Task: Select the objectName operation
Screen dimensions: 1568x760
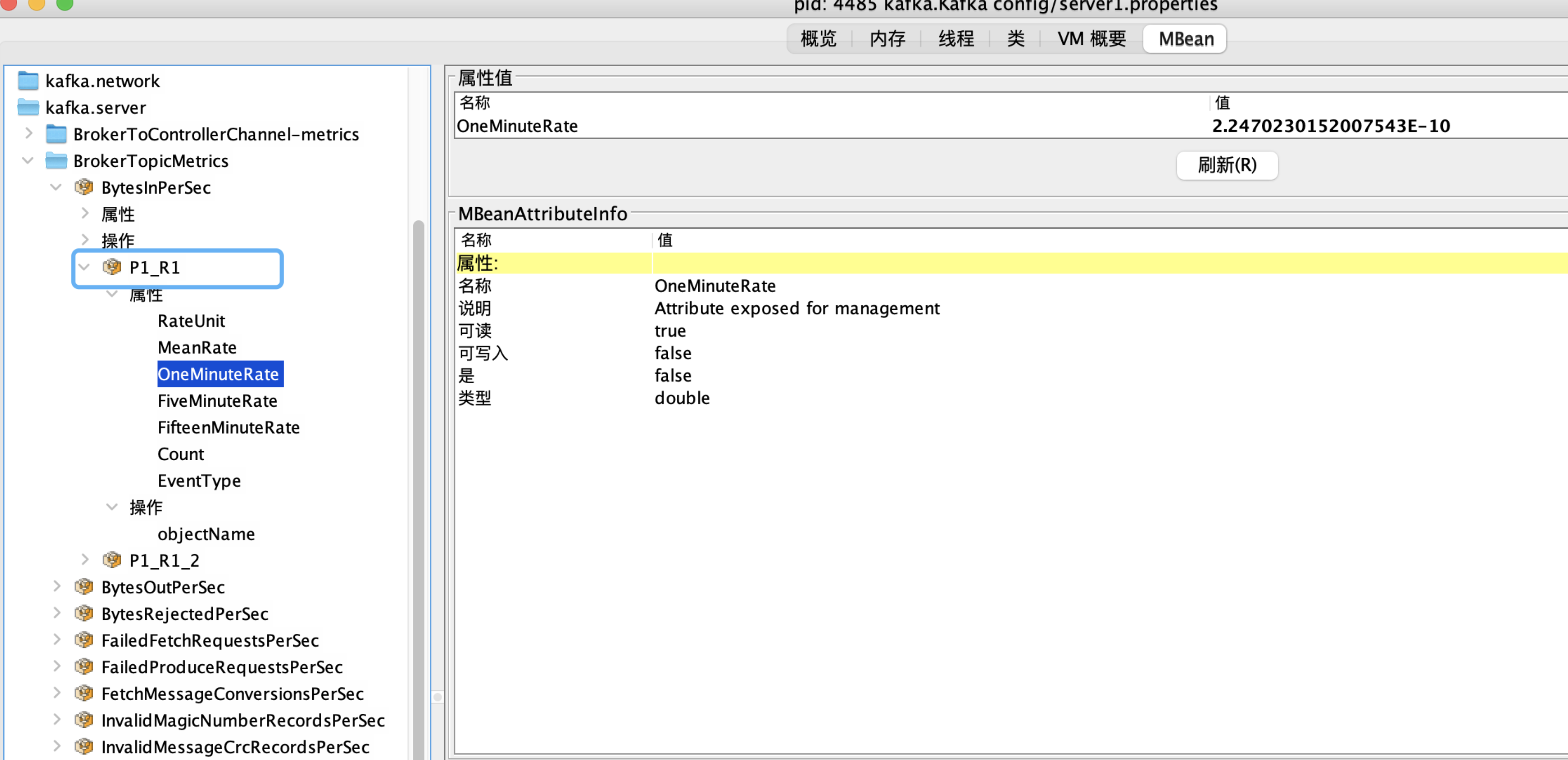Action: tap(206, 534)
